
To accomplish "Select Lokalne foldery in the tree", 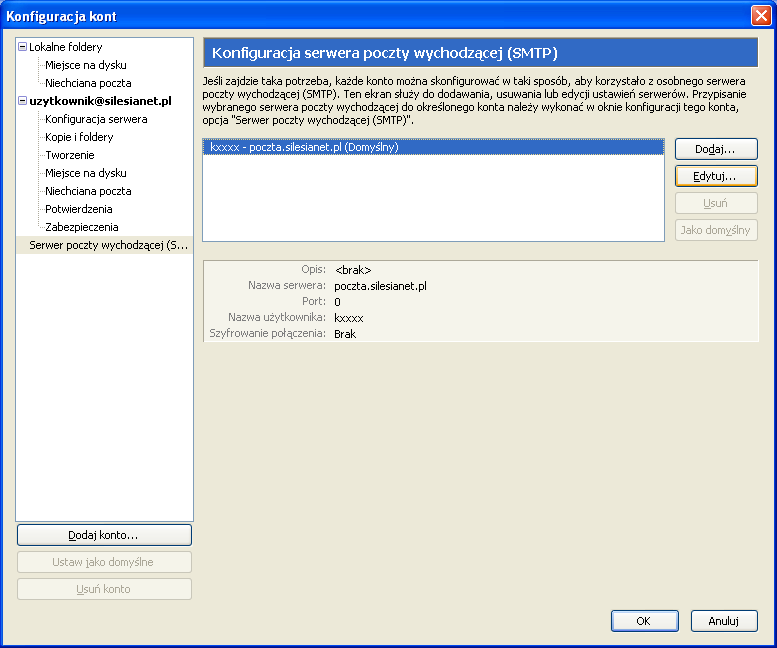I will coord(65,47).
